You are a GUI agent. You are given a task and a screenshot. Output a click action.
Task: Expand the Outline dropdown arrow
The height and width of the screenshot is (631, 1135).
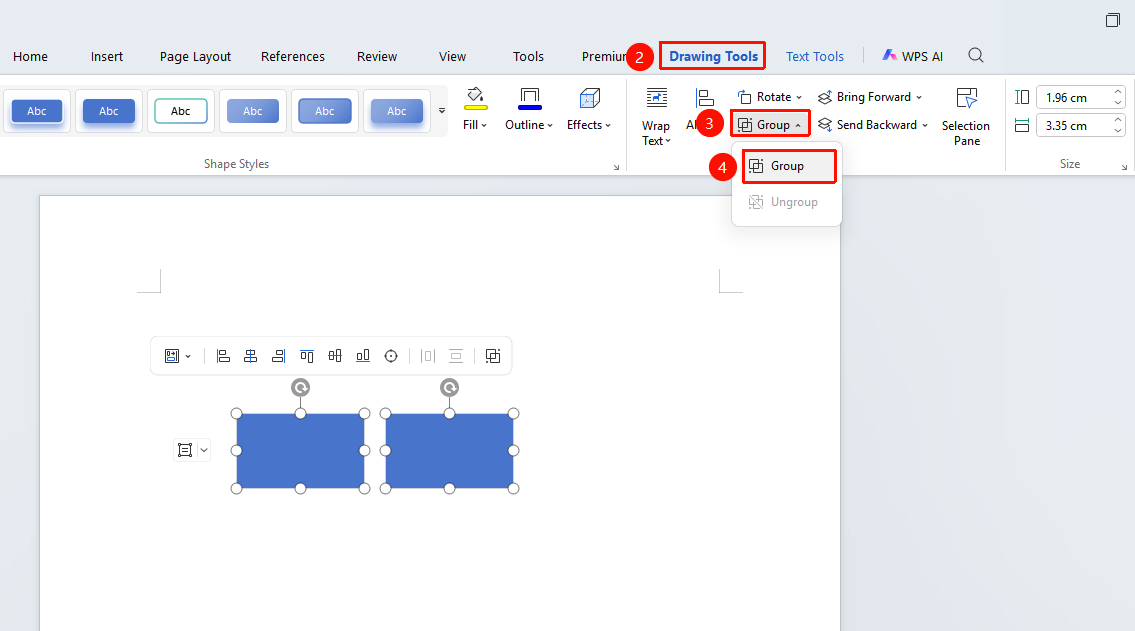pyautogui.click(x=550, y=125)
